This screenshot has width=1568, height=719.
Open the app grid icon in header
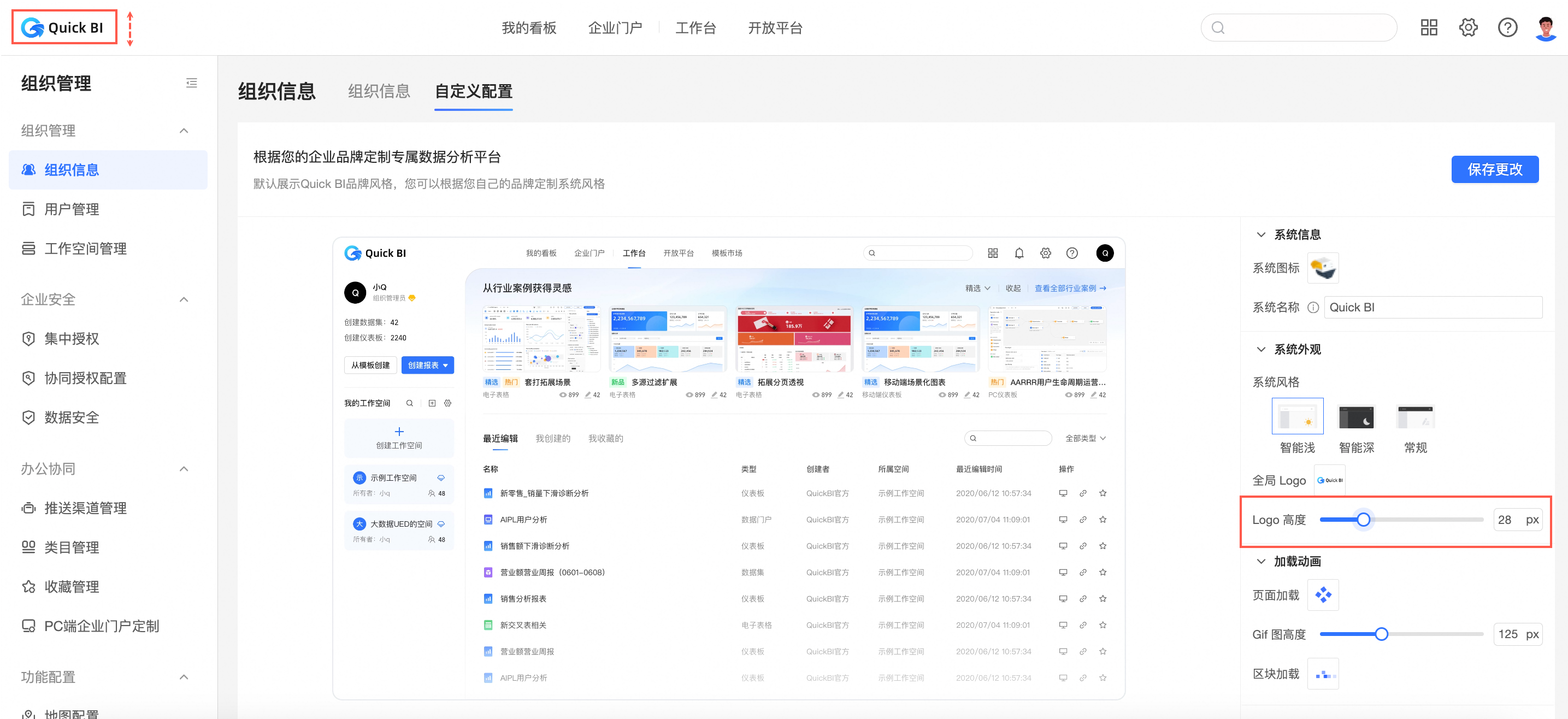1429,27
